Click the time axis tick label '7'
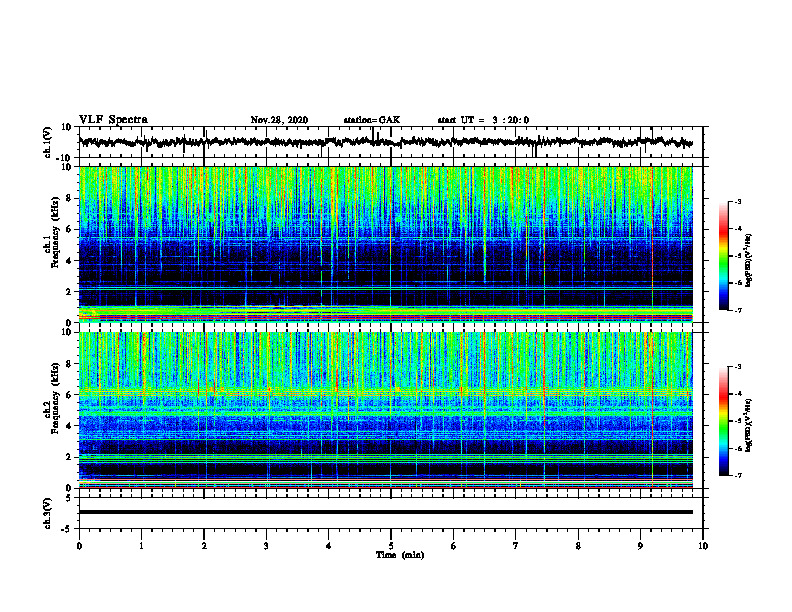Viewport: 792px width, 612px height. coord(516,546)
